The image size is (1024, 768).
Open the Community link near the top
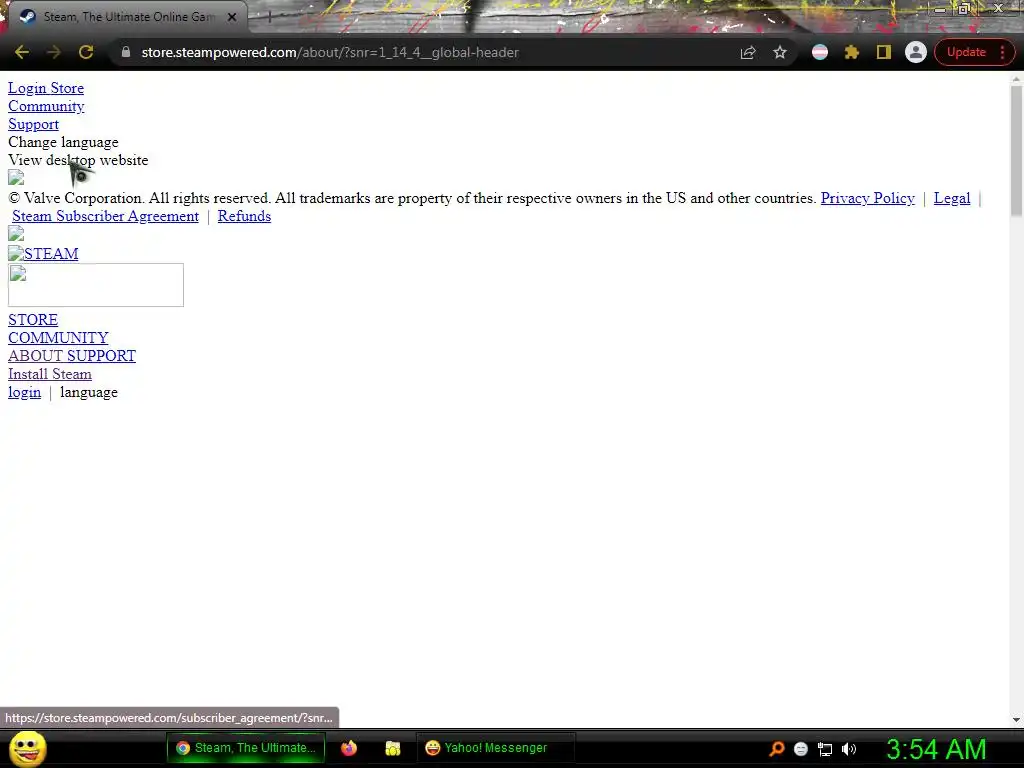pos(46,106)
